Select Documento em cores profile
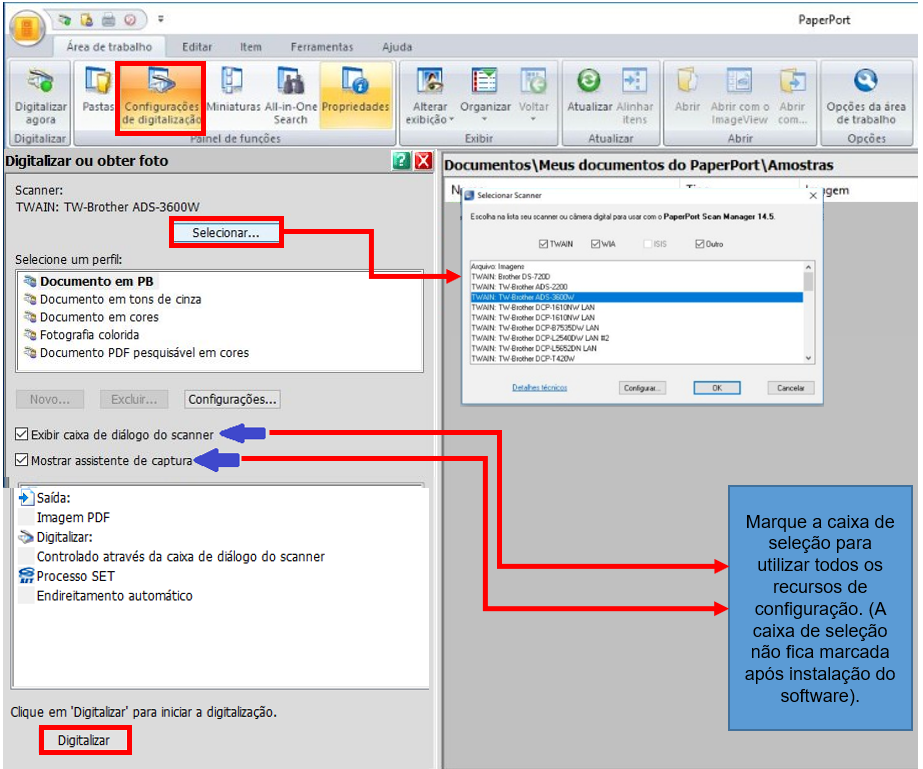This screenshot has width=923, height=769. pyautogui.click(x=99, y=317)
